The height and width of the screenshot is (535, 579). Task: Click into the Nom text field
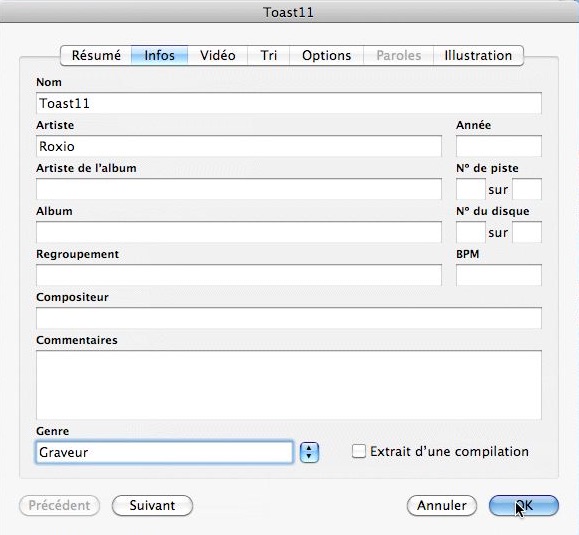pyautogui.click(x=289, y=103)
